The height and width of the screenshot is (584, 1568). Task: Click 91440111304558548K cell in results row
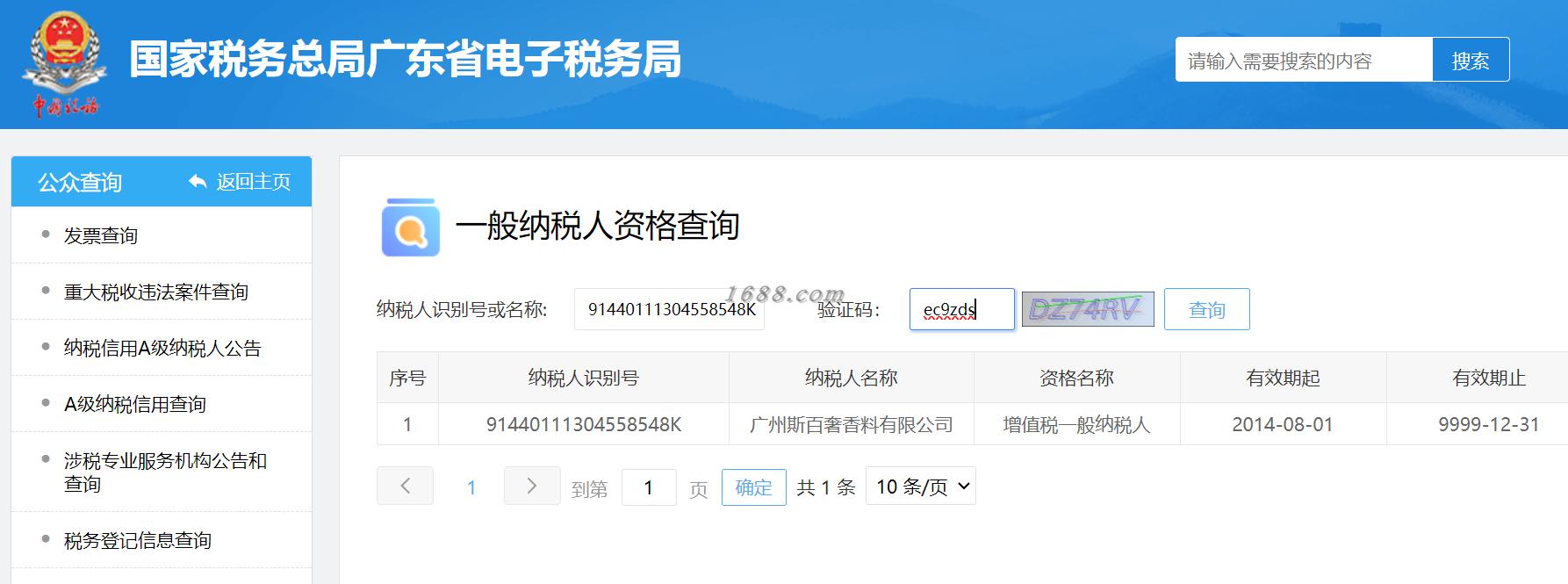pos(584,424)
